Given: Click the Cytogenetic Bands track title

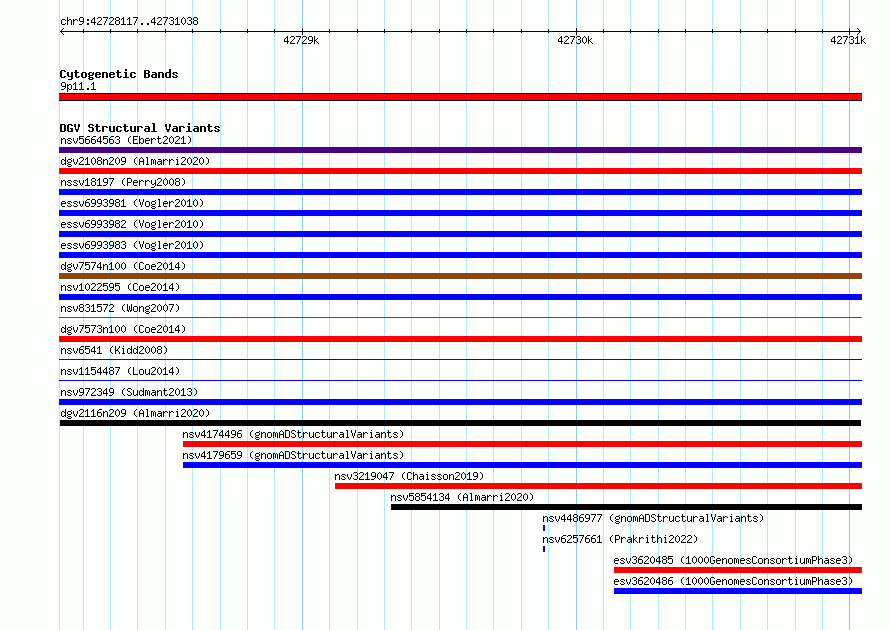Looking at the screenshot, I should [119, 74].
